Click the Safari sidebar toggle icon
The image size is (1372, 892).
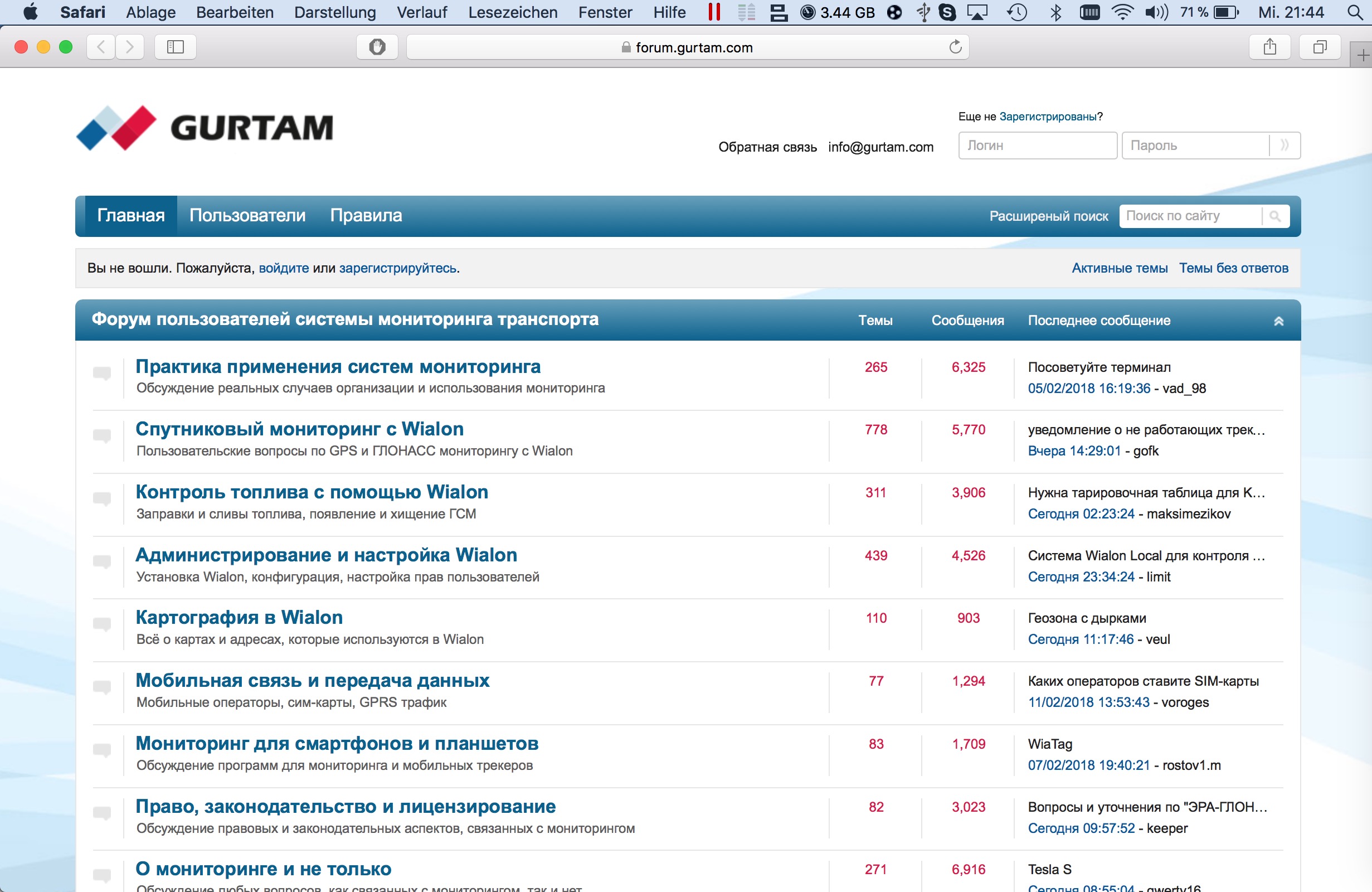175,47
